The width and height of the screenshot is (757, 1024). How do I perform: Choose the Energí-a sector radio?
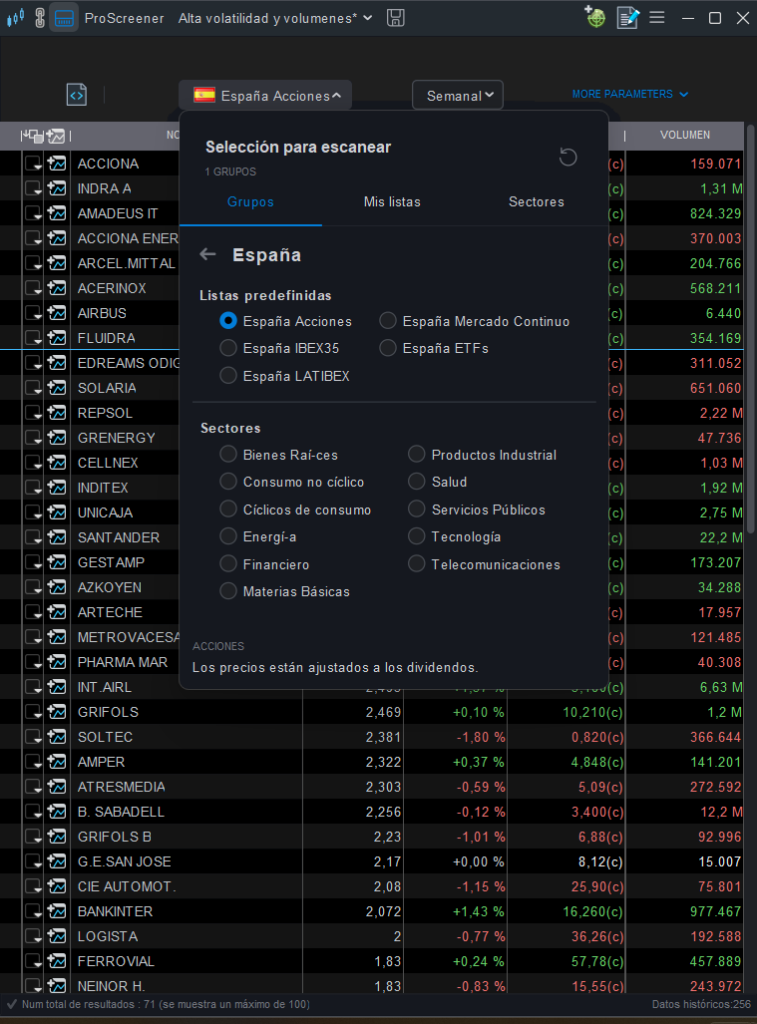[x=228, y=536]
